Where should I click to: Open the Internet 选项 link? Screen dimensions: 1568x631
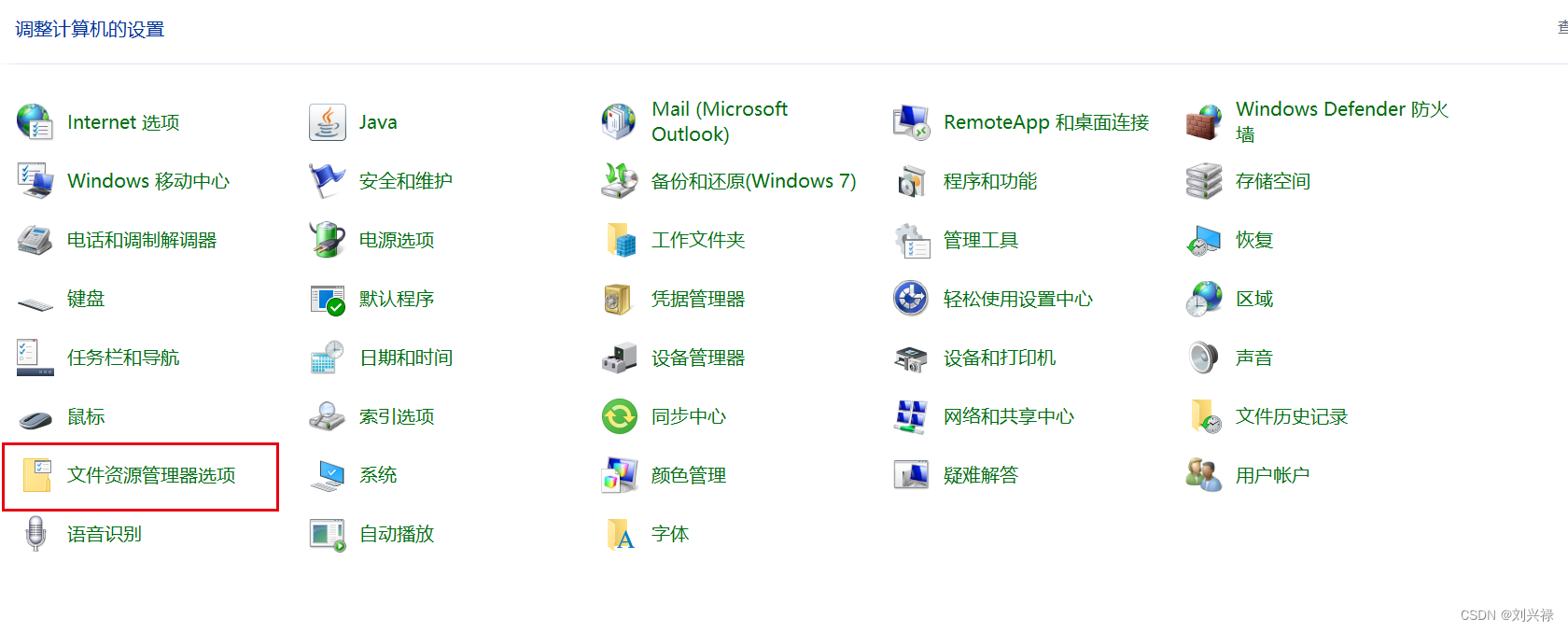[x=123, y=122]
